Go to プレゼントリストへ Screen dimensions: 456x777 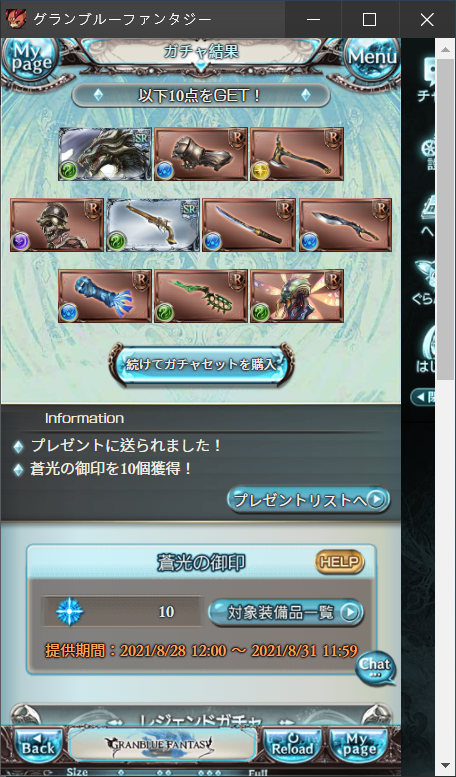(x=308, y=500)
